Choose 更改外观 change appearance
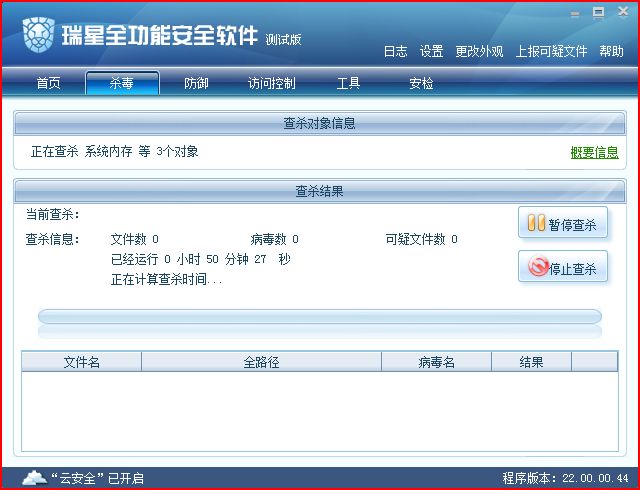 [x=479, y=51]
